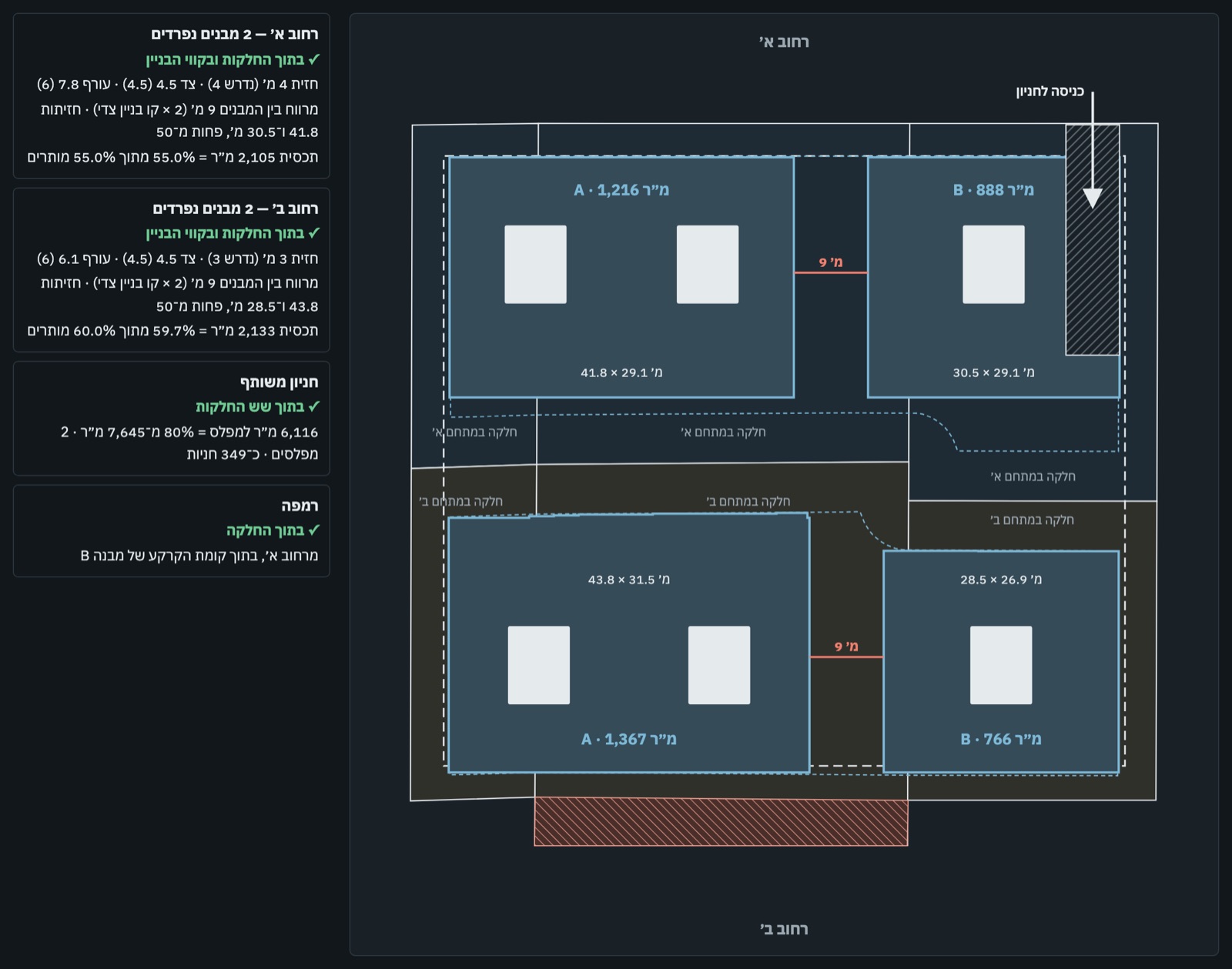Click the right white core in building A 1,367
This screenshot has height=969, width=1232.
(x=718, y=665)
